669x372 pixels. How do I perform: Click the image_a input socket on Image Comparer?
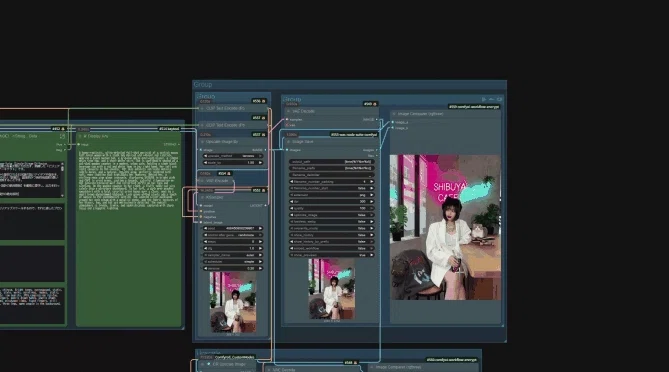[x=393, y=122]
